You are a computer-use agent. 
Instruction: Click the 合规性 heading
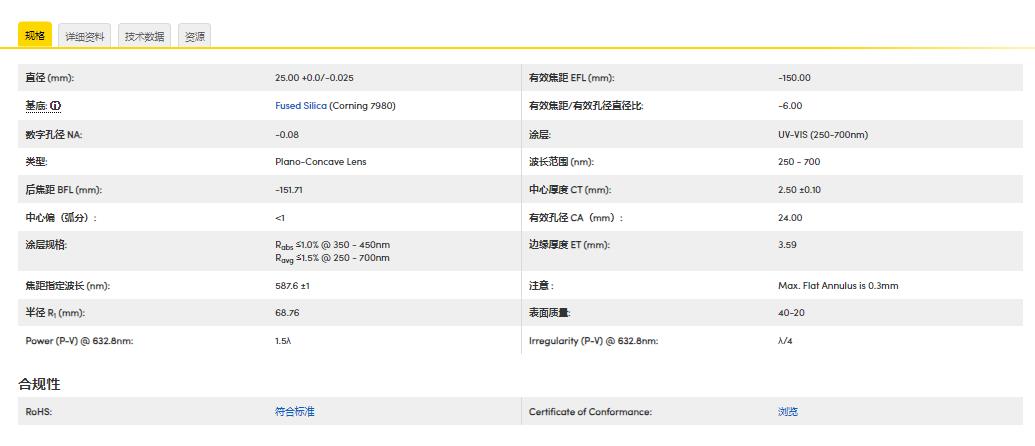(39, 384)
